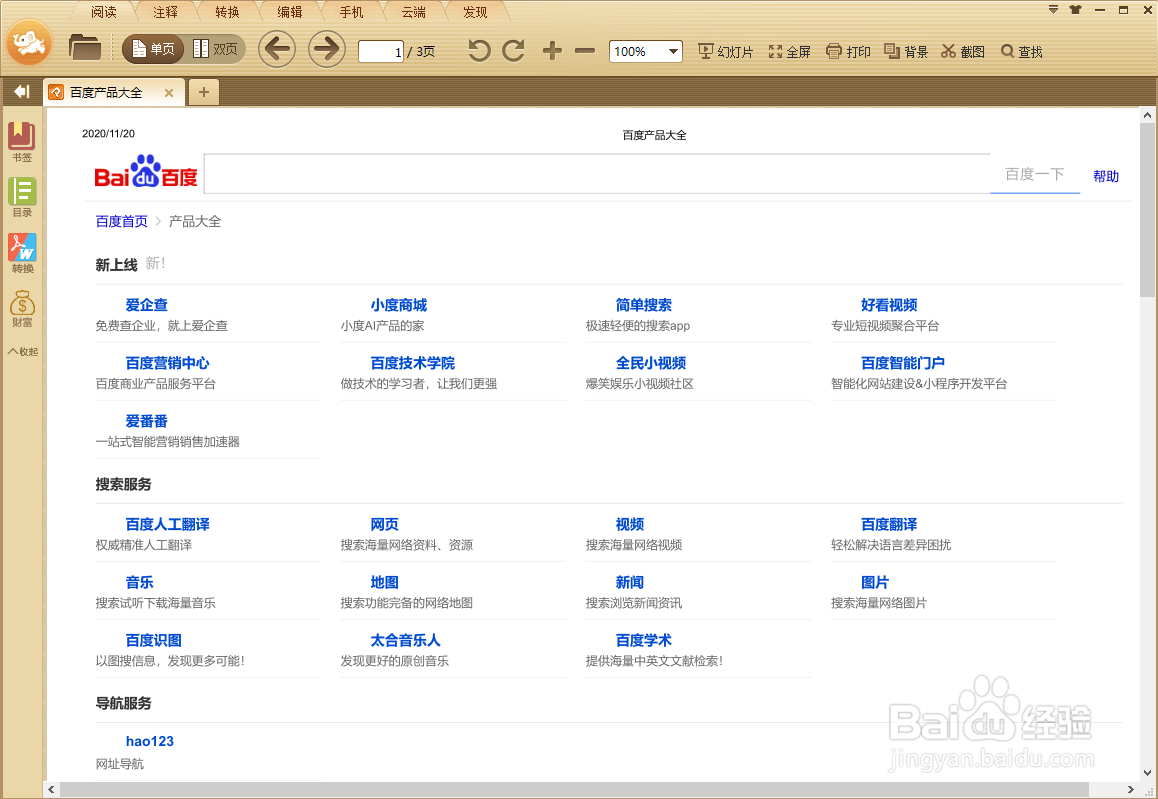This screenshot has height=799, width=1158.
Task: Click the 百度一下 search button
Action: [x=1035, y=174]
